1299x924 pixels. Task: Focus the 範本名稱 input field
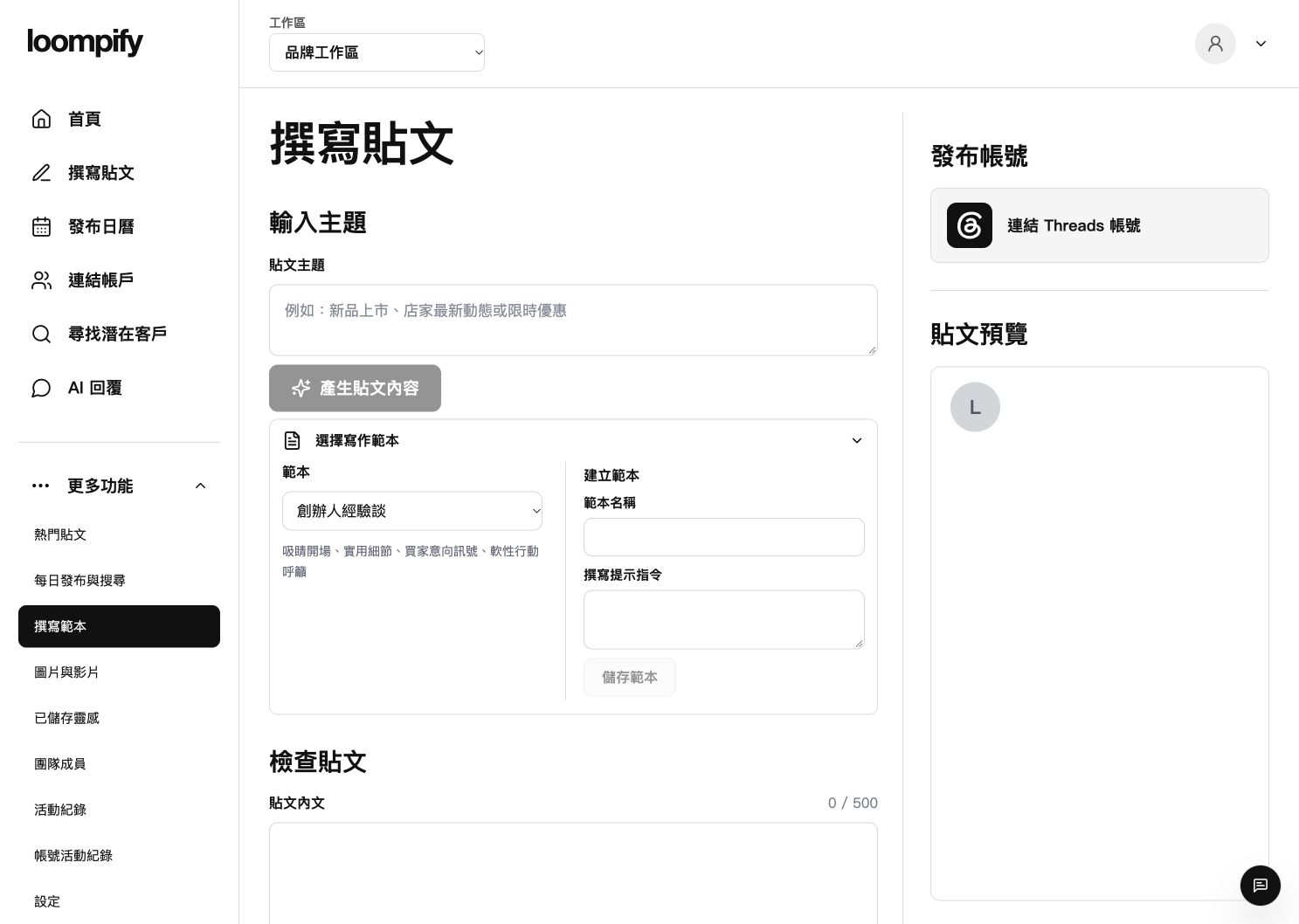tap(724, 537)
